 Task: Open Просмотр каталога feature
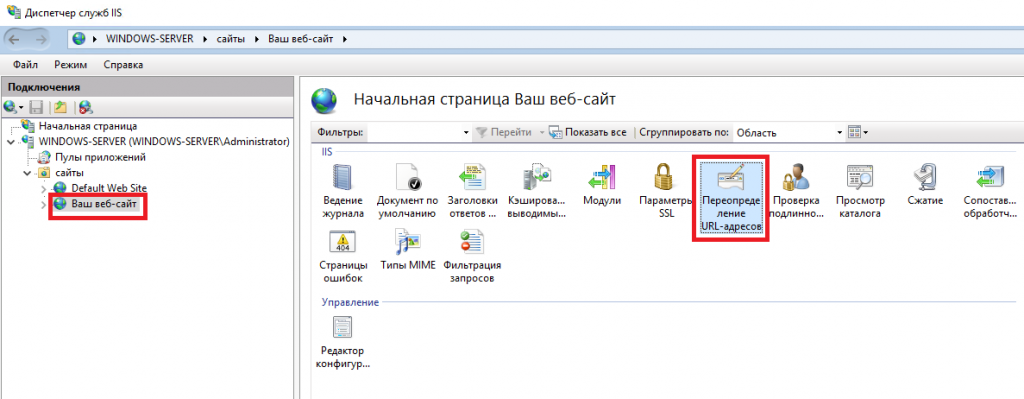coord(860,192)
